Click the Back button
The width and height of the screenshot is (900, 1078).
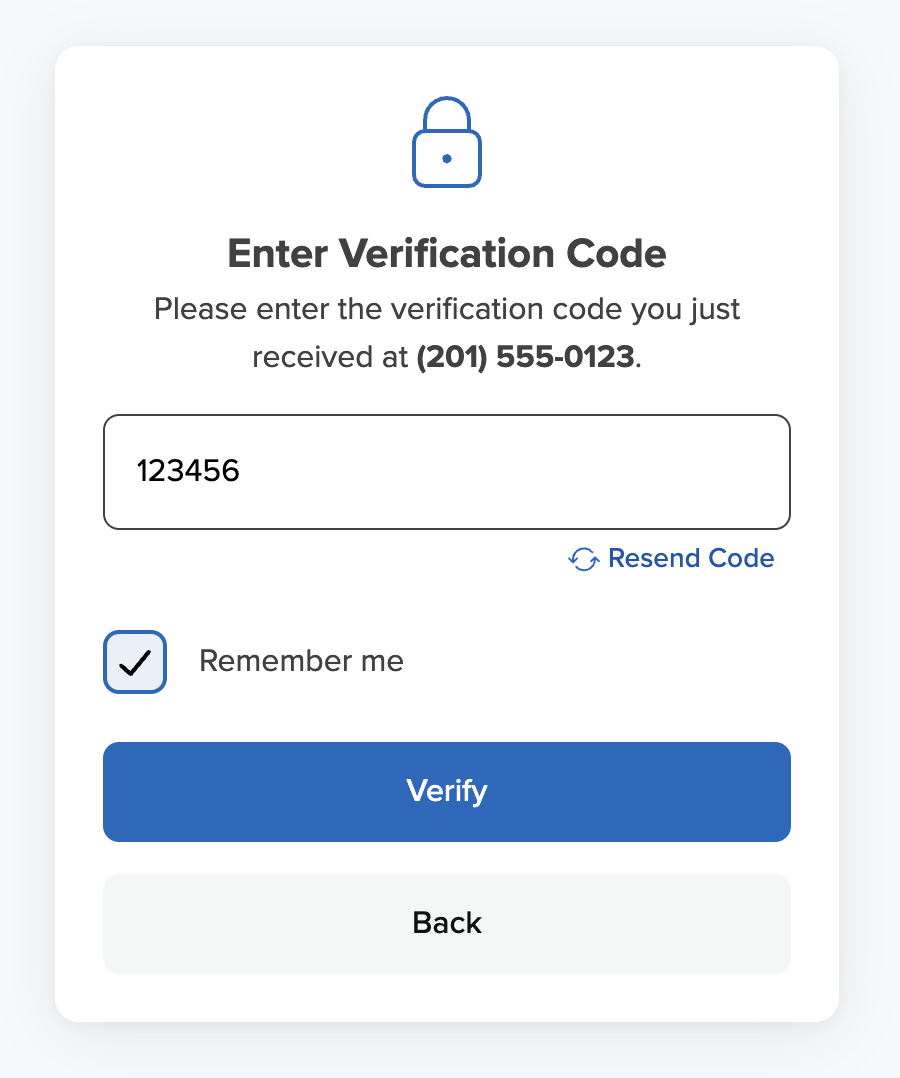click(446, 923)
